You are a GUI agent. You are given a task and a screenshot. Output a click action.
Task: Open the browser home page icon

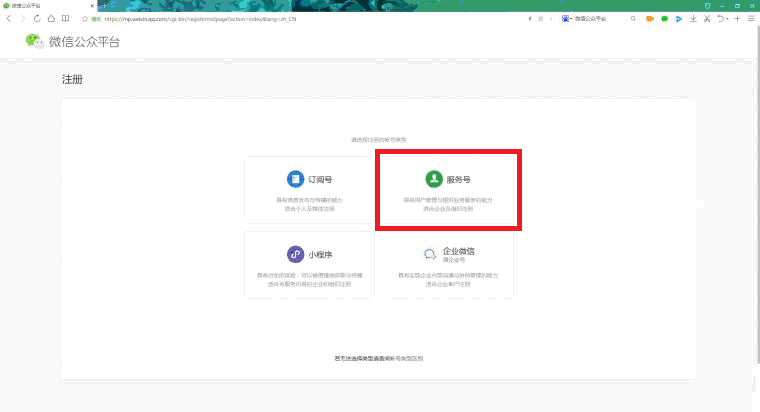51,18
